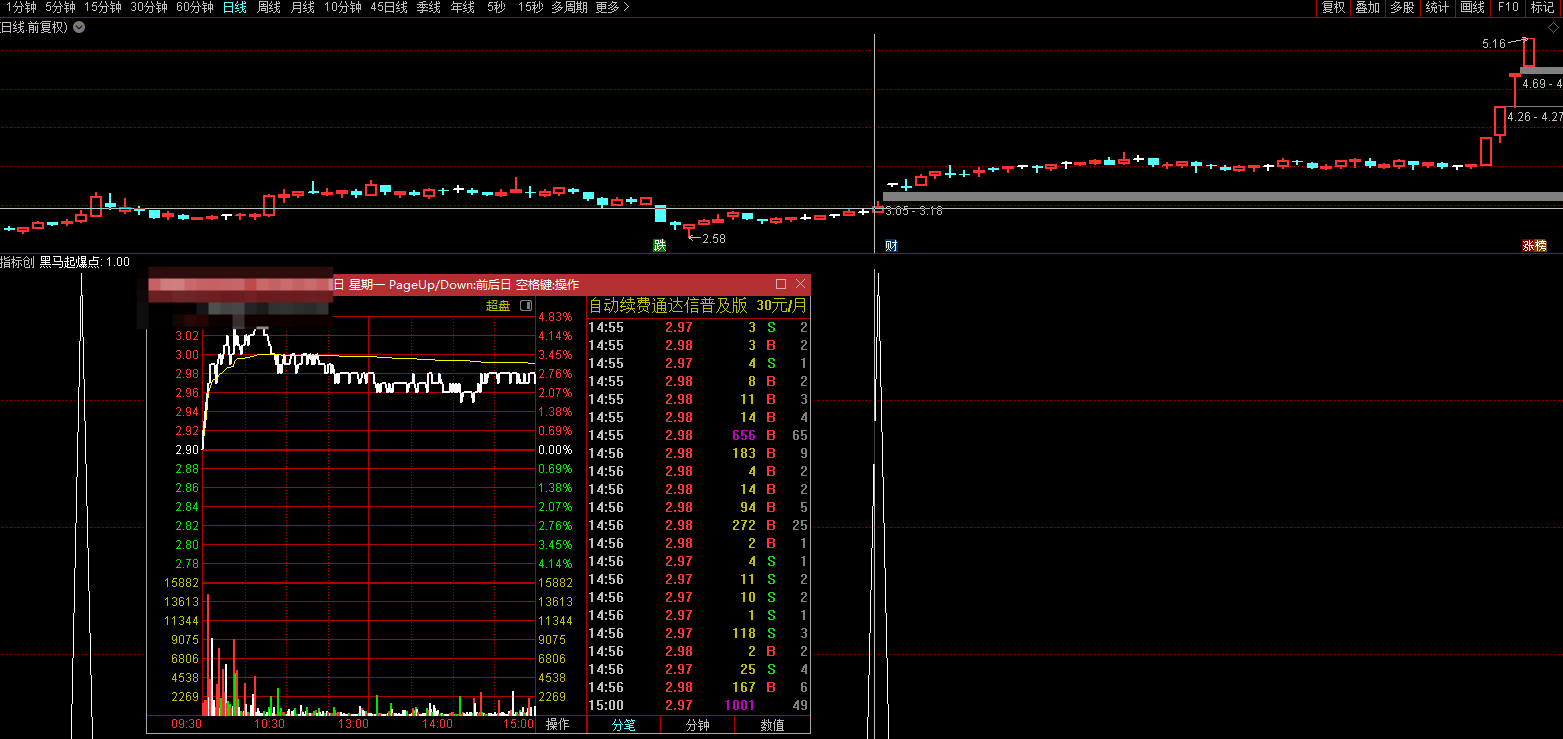Switch to 周线 weekly period
Screen dimensions: 1563x739
pyautogui.click(x=269, y=7)
